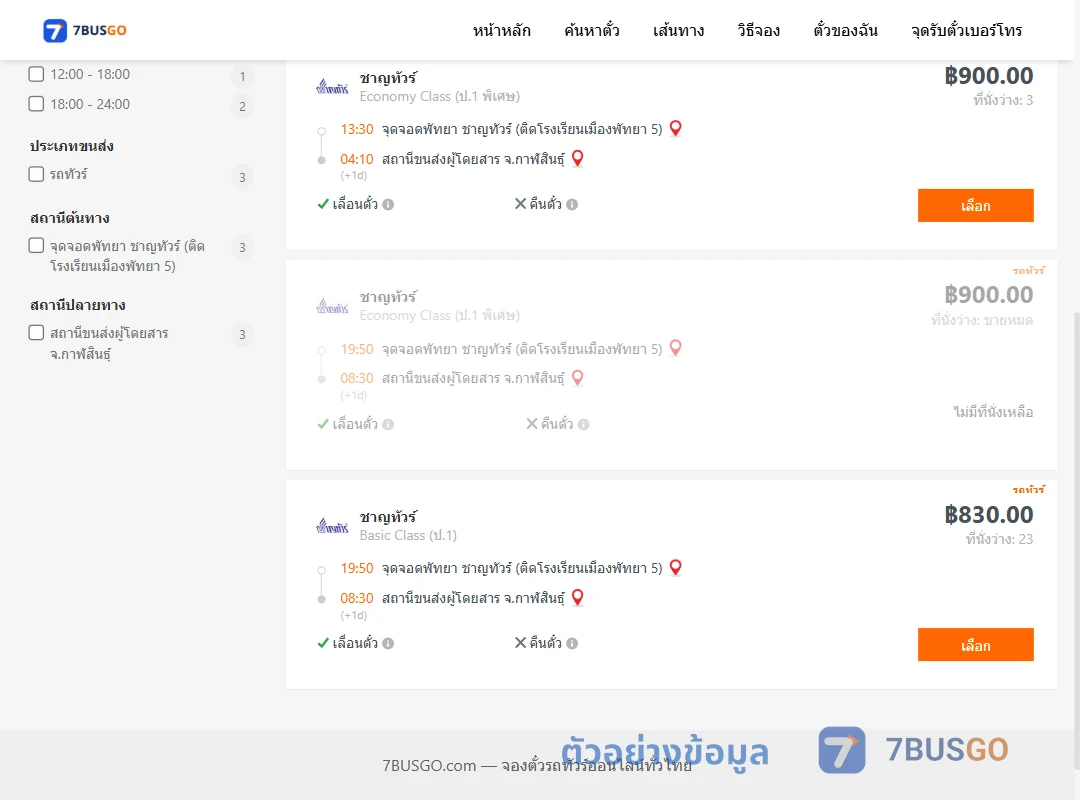Click the 7BUSGO logo in header
Viewport: 1080px width, 800px height.
[x=85, y=30]
